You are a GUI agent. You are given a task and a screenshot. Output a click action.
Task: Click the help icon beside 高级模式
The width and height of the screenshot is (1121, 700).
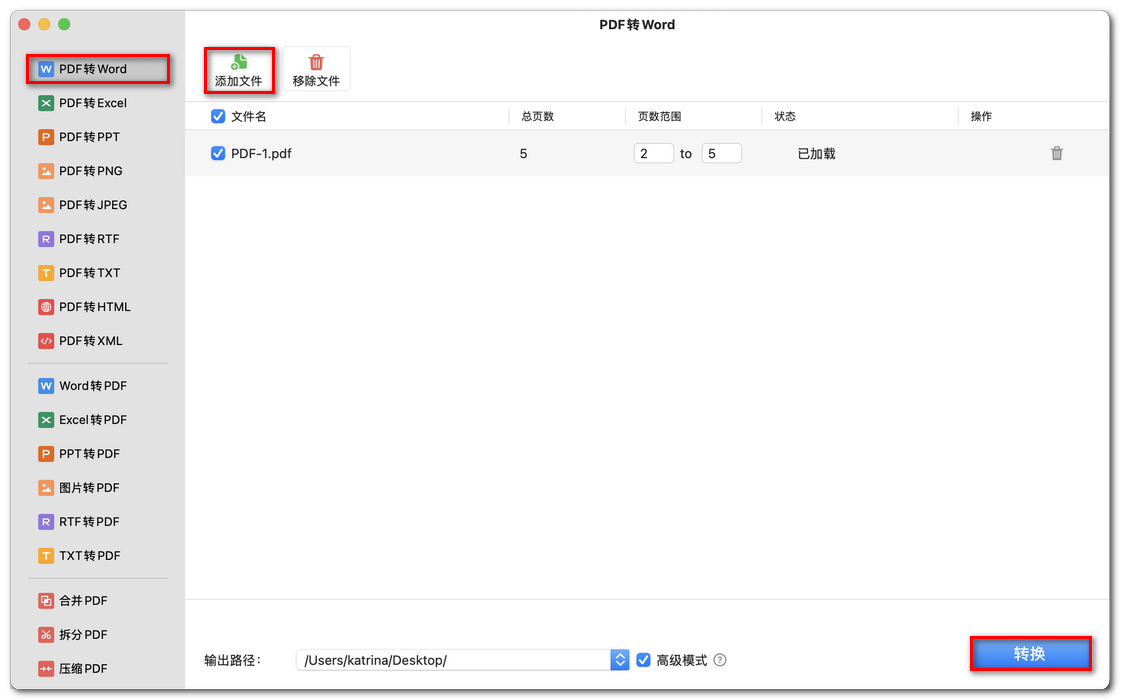719,660
